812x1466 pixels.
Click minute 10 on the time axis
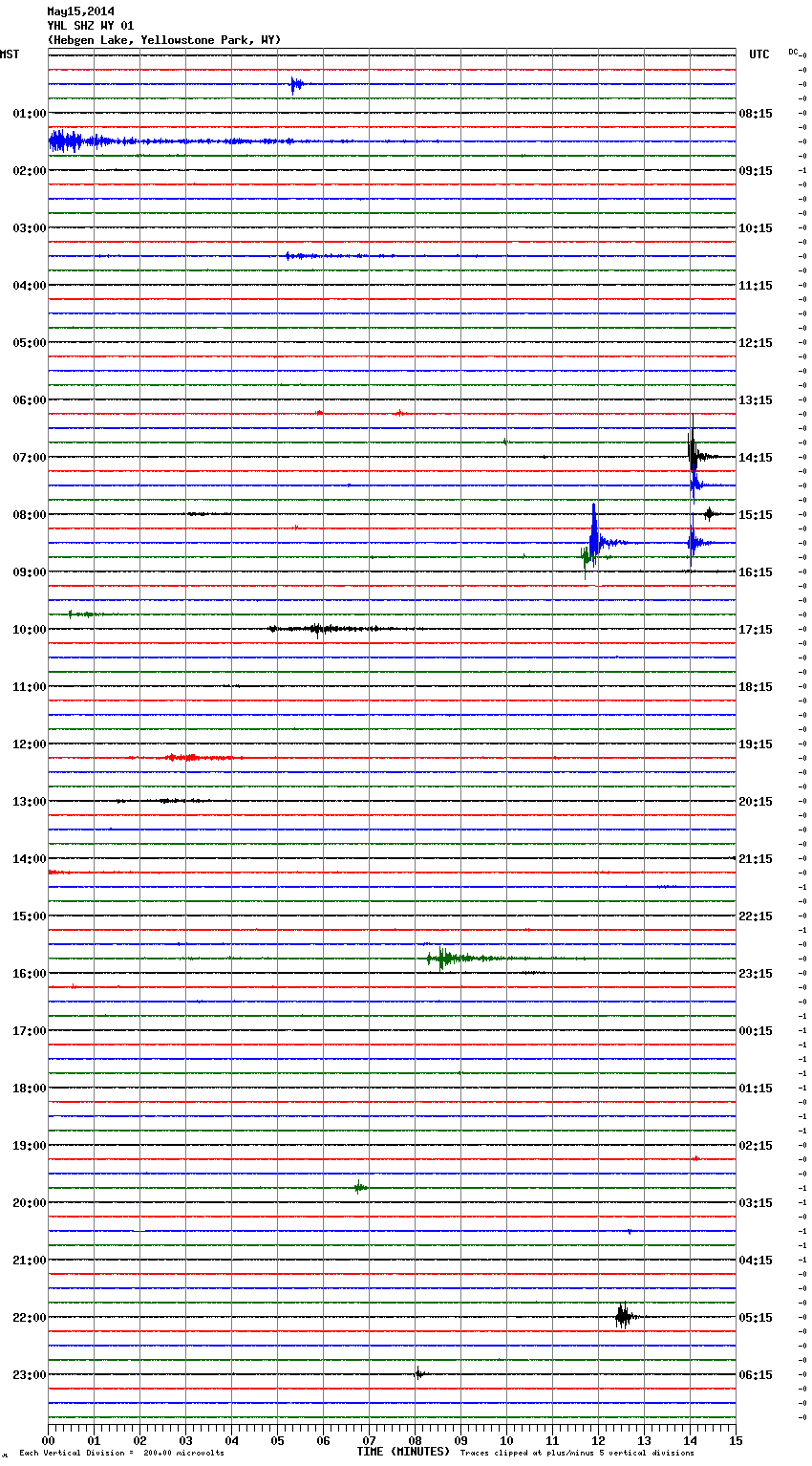[x=506, y=1440]
